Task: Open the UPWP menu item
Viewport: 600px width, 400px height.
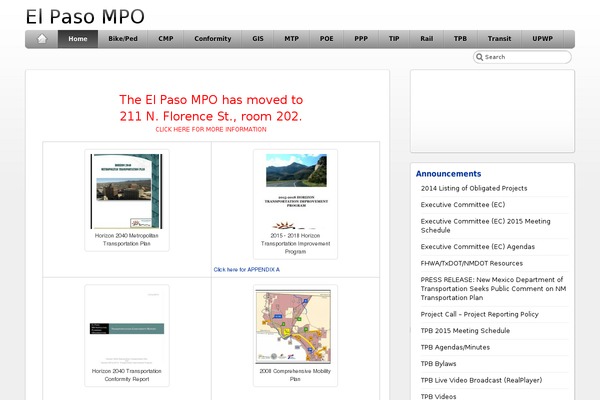Action: (x=543, y=39)
